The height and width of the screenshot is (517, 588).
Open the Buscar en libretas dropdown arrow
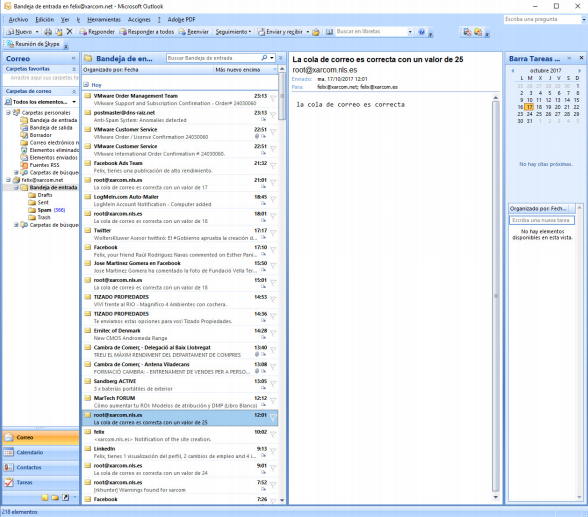pyautogui.click(x=410, y=32)
